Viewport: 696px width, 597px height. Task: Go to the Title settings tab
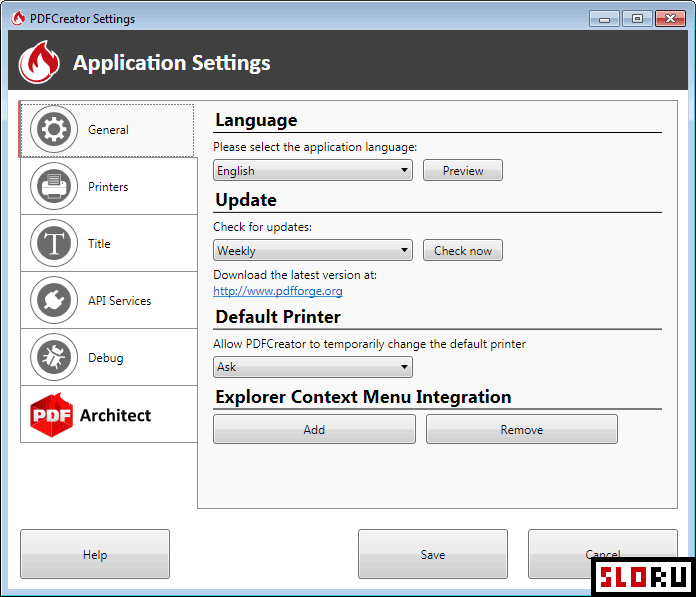click(109, 243)
